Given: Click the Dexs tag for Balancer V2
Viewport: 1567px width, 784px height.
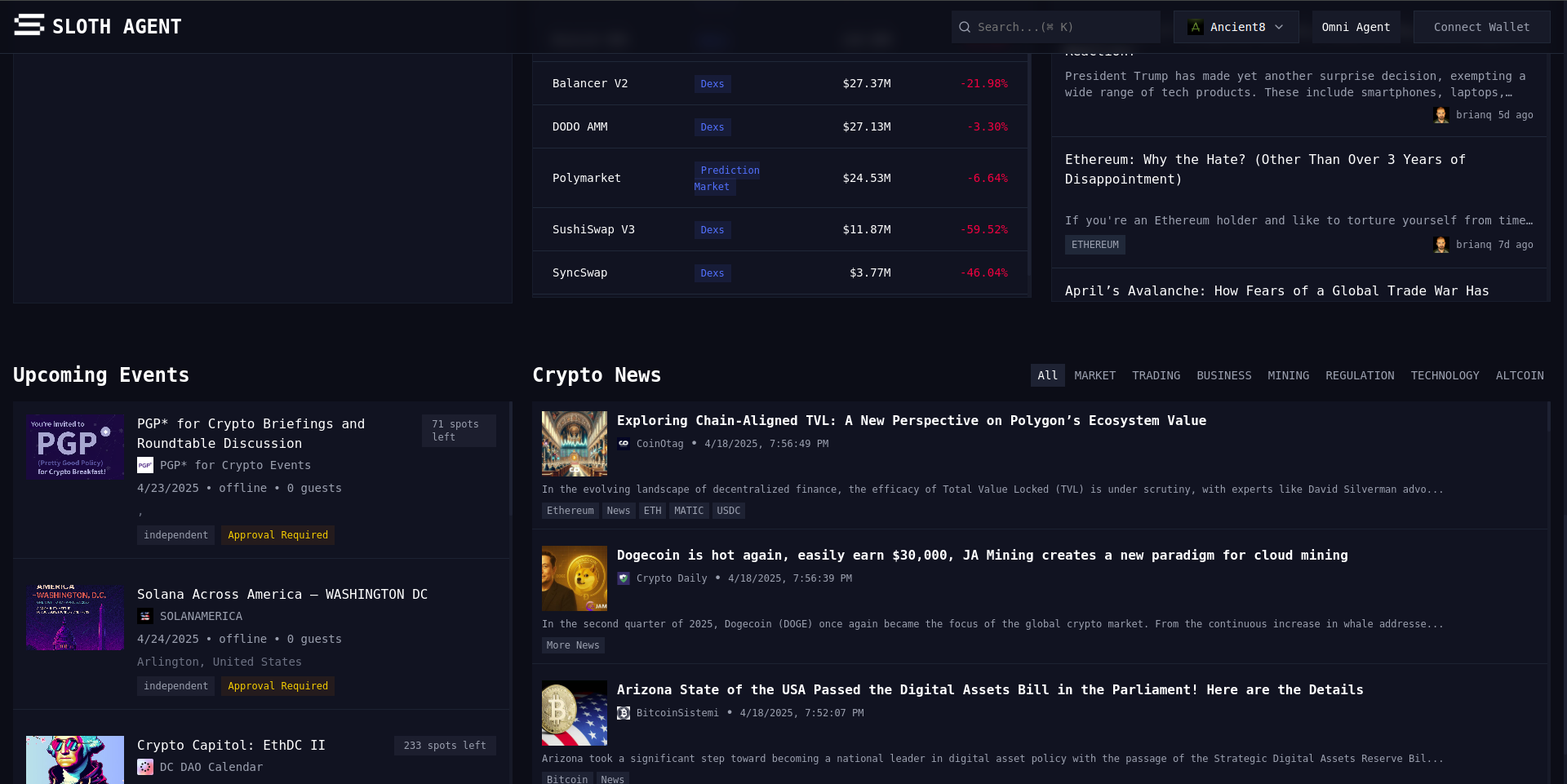Looking at the screenshot, I should coord(712,84).
